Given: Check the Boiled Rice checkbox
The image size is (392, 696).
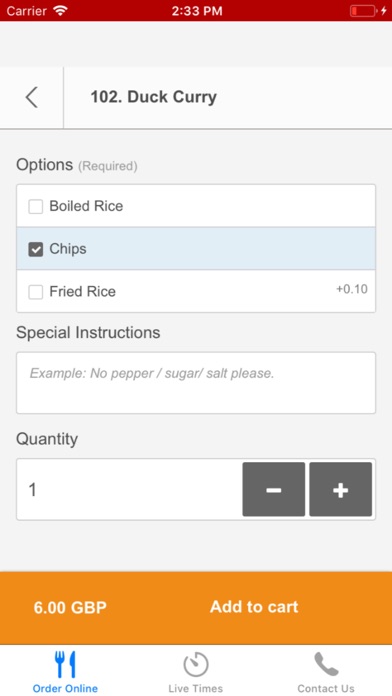Looking at the screenshot, I should click(36, 206).
